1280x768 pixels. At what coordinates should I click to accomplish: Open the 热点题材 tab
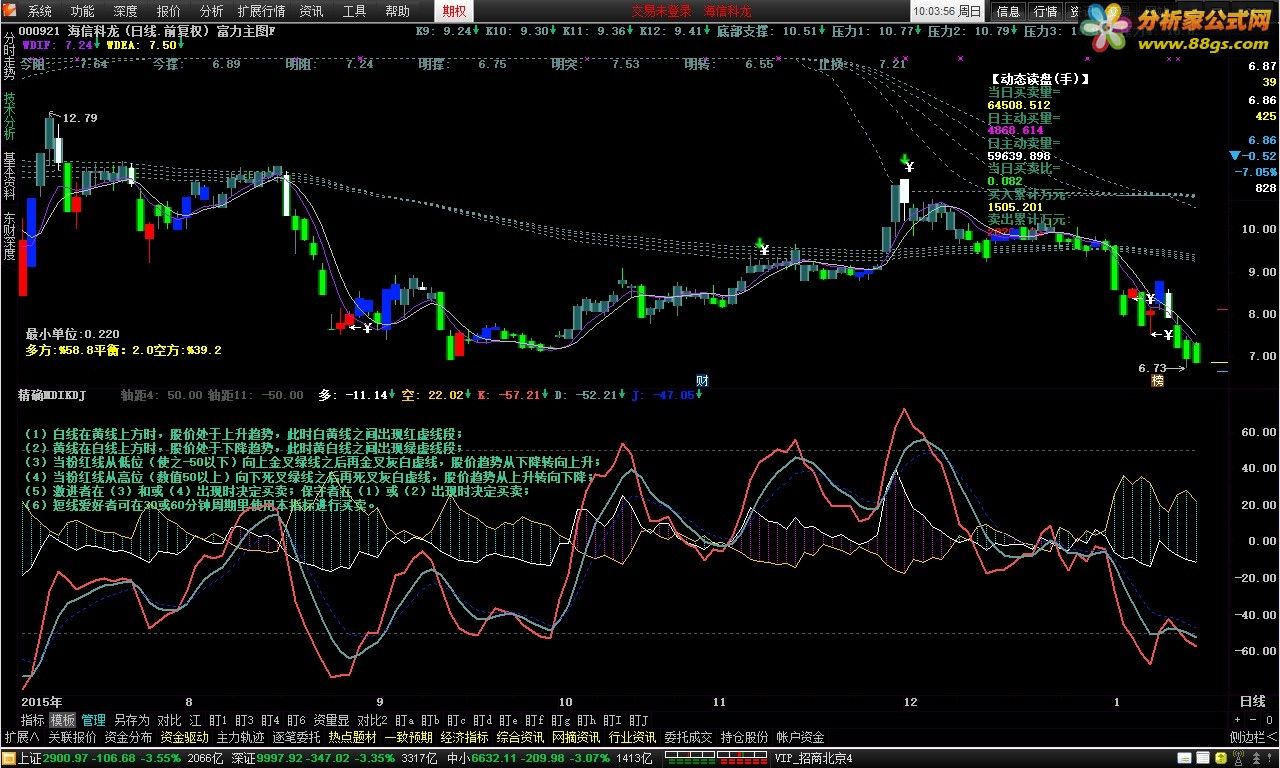pos(353,738)
